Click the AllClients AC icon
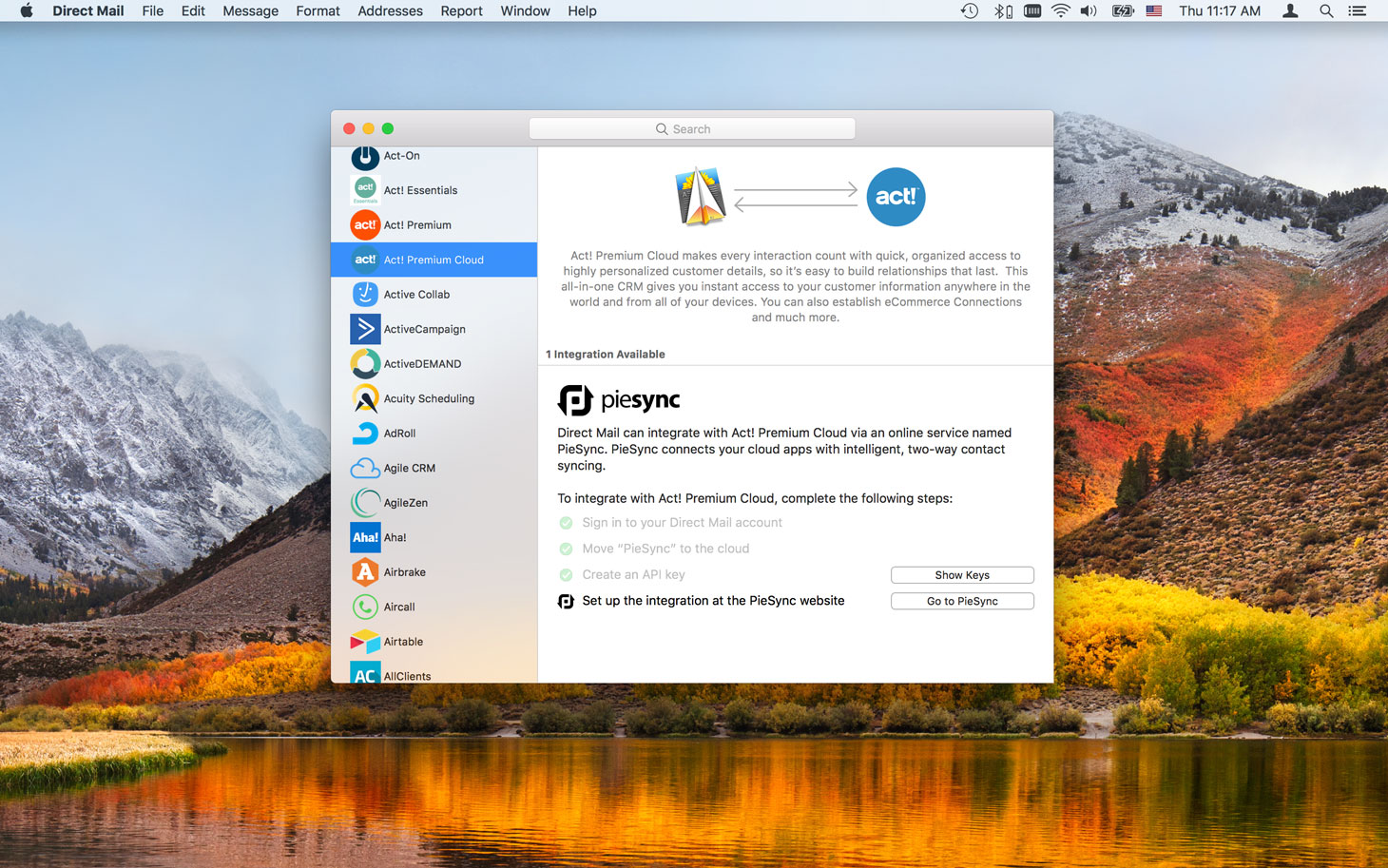The width and height of the screenshot is (1388, 868). 365,673
